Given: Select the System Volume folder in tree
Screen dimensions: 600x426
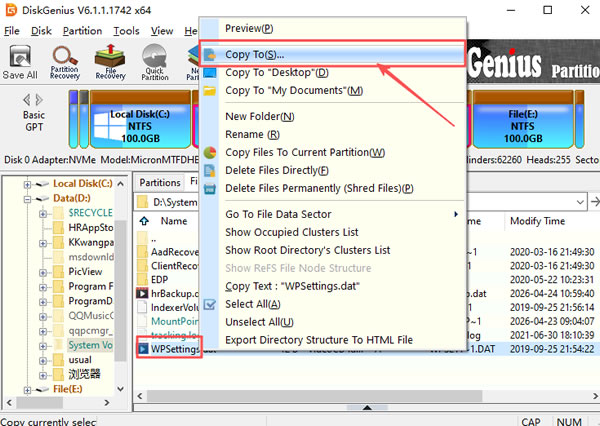Looking at the screenshot, I should pos(90,345).
